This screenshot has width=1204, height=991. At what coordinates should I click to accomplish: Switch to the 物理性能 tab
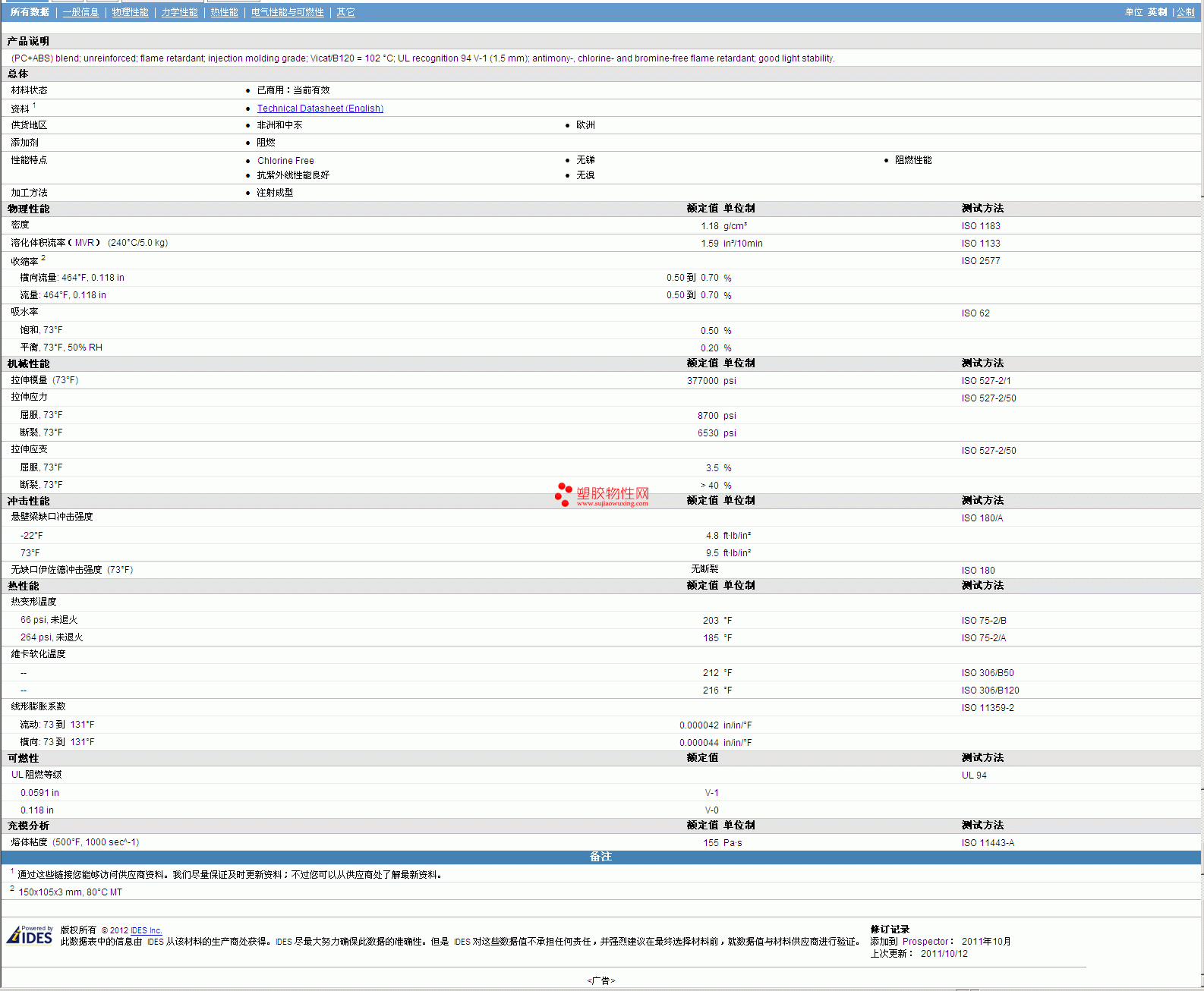[130, 12]
